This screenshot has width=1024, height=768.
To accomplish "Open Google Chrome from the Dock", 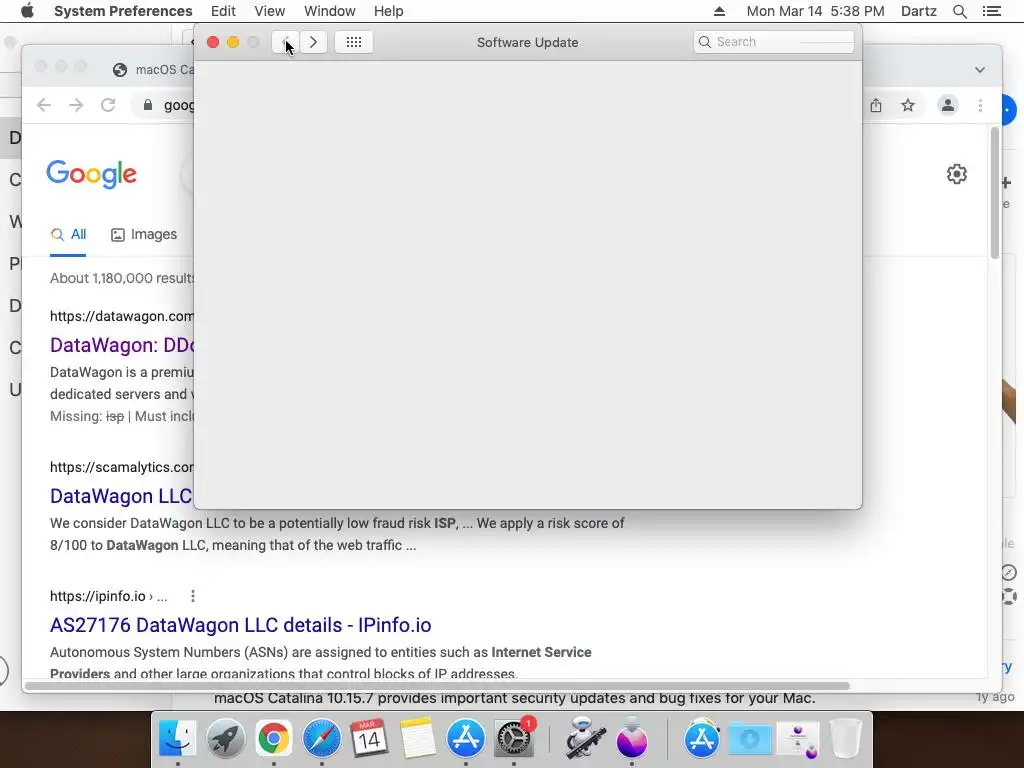I will (274, 739).
